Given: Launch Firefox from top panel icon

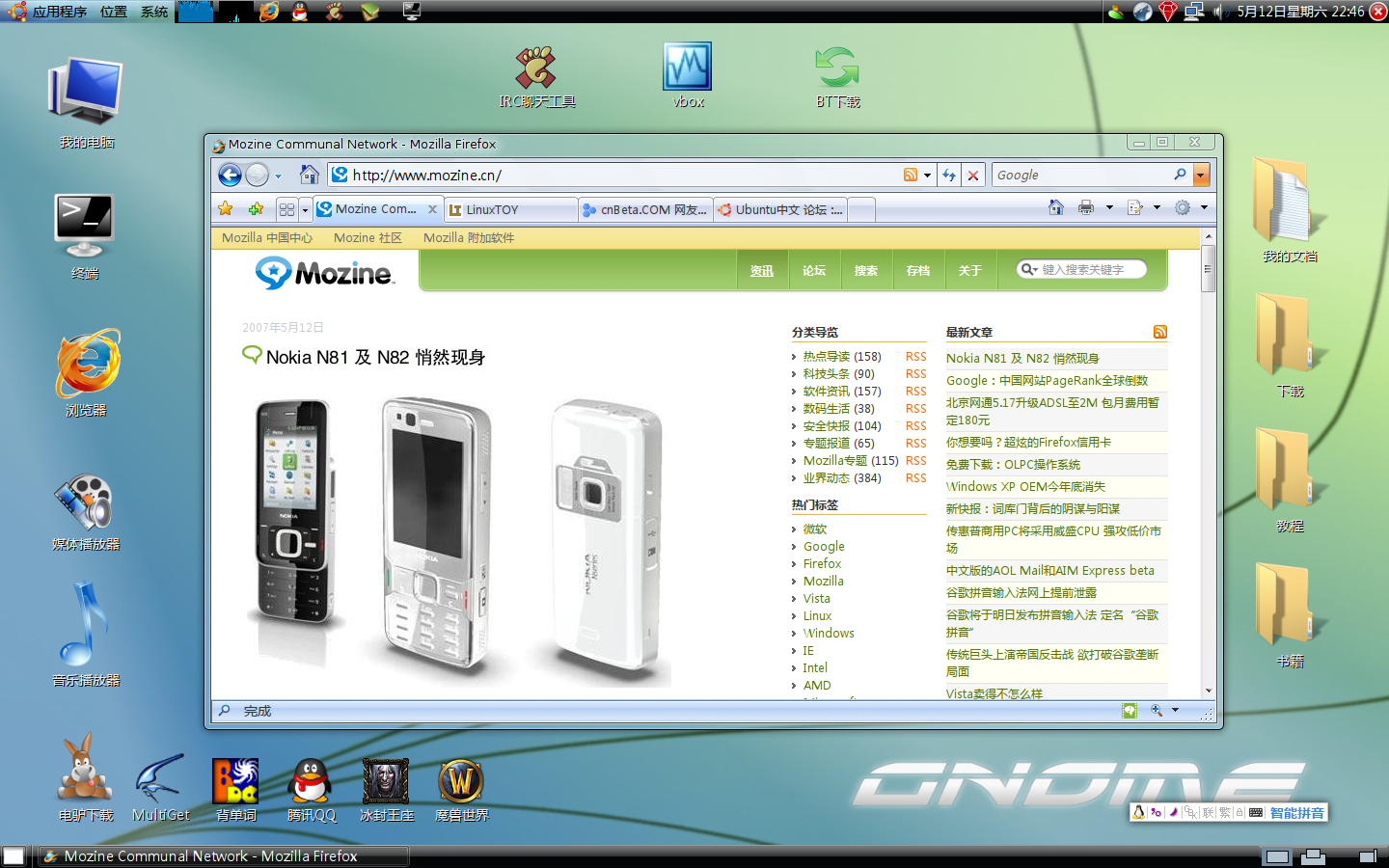Looking at the screenshot, I should pos(269,12).
